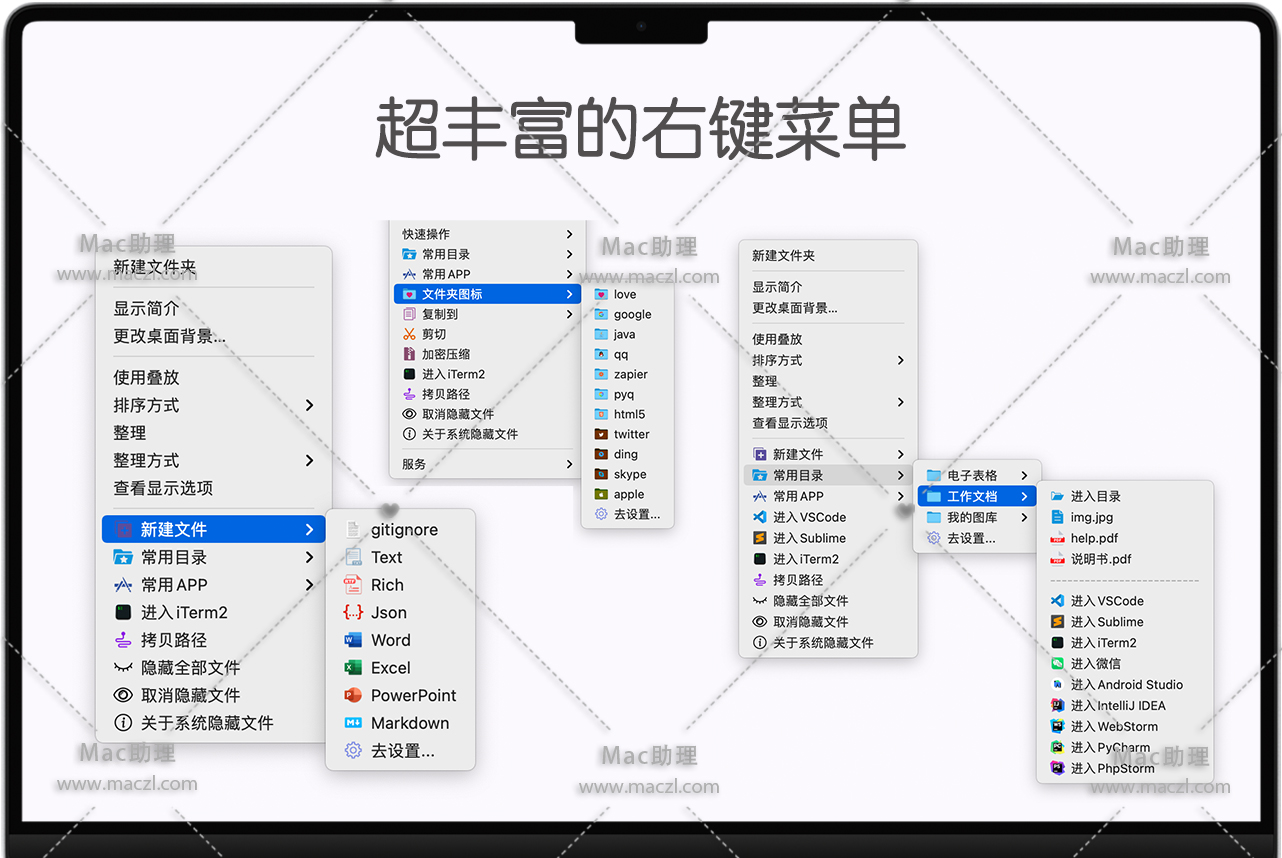Choose 进入目录 in the 工作文档 submenu

pos(1095,496)
